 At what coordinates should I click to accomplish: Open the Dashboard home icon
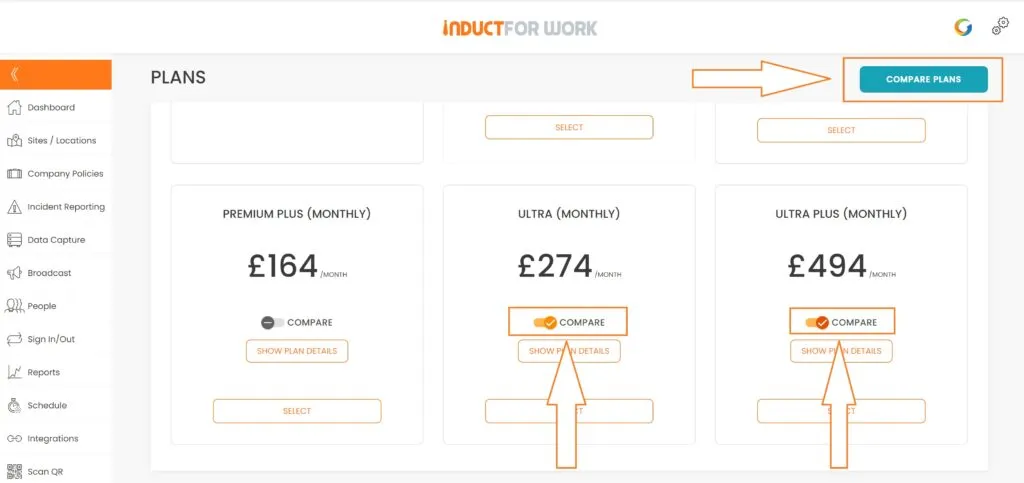(14, 107)
